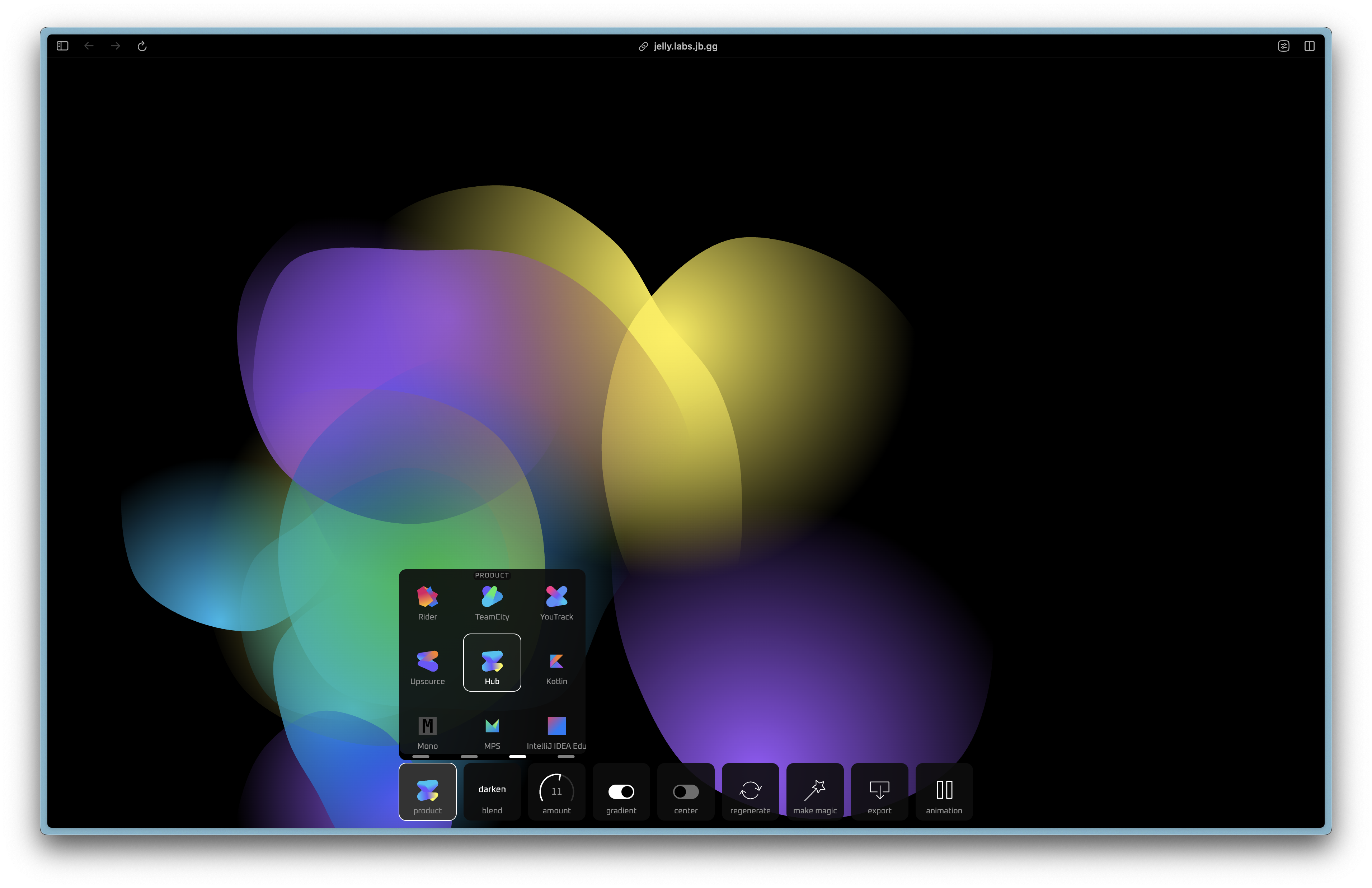Select the Upsource product icon
Viewport: 1372px width, 888px height.
[427, 662]
